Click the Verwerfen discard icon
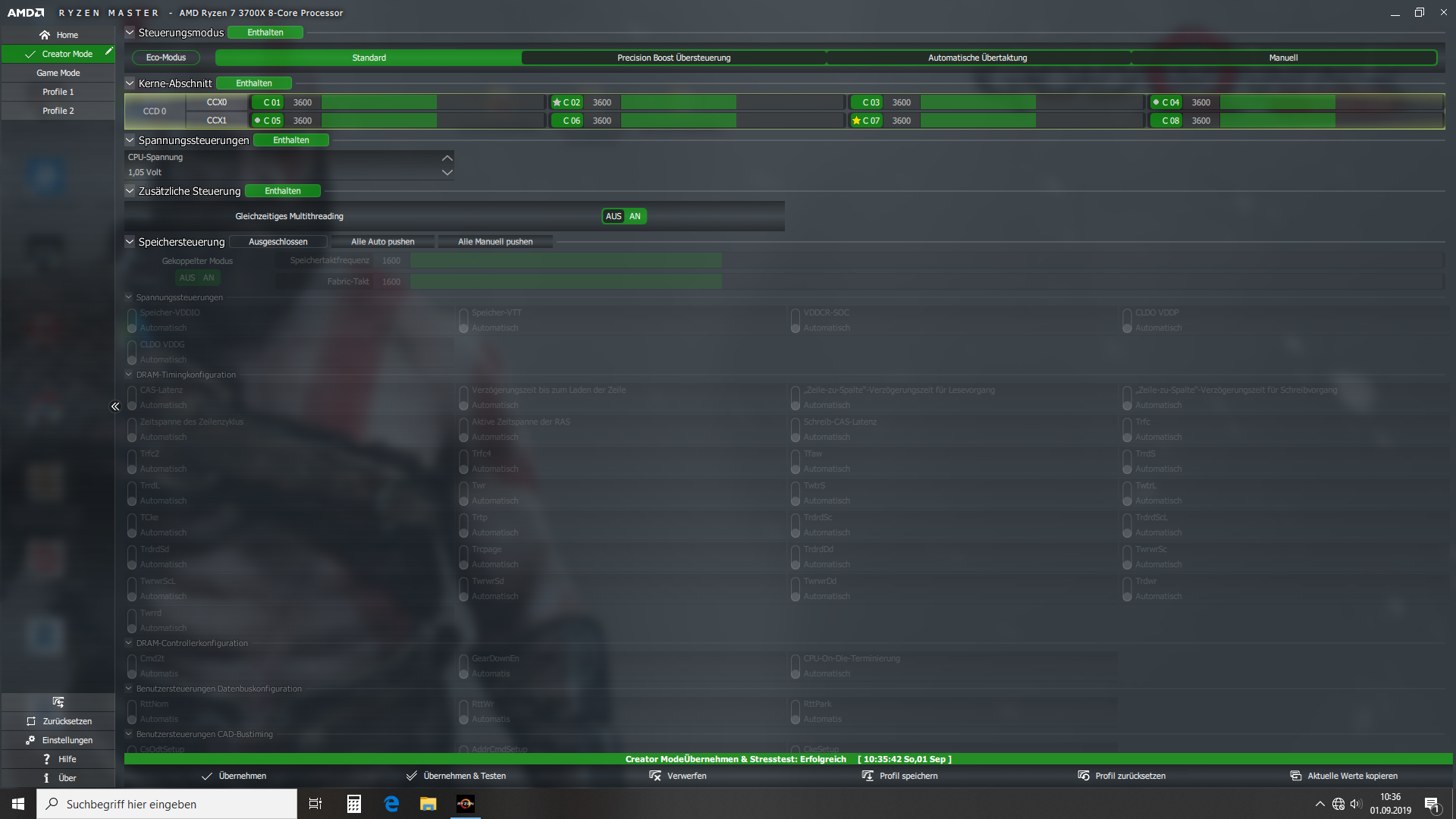This screenshot has width=1456, height=819. pyautogui.click(x=655, y=776)
